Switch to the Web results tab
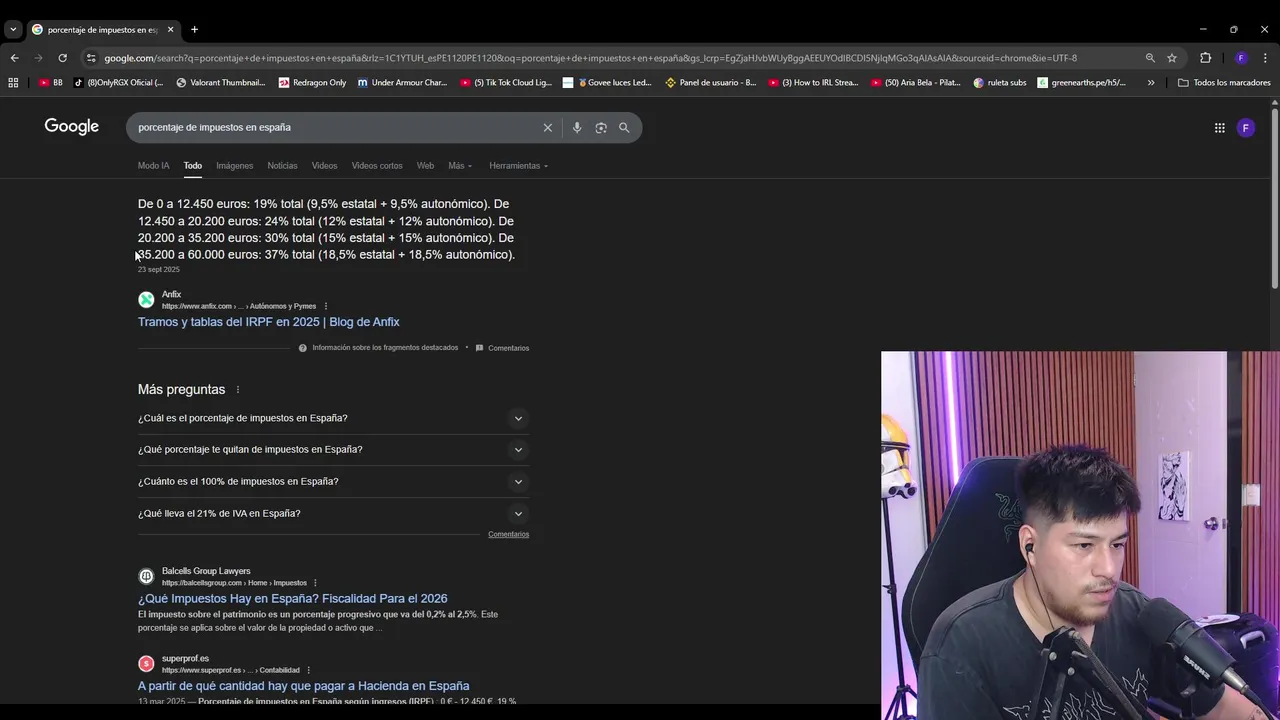Screen dimensions: 1280x720 tap(425, 166)
